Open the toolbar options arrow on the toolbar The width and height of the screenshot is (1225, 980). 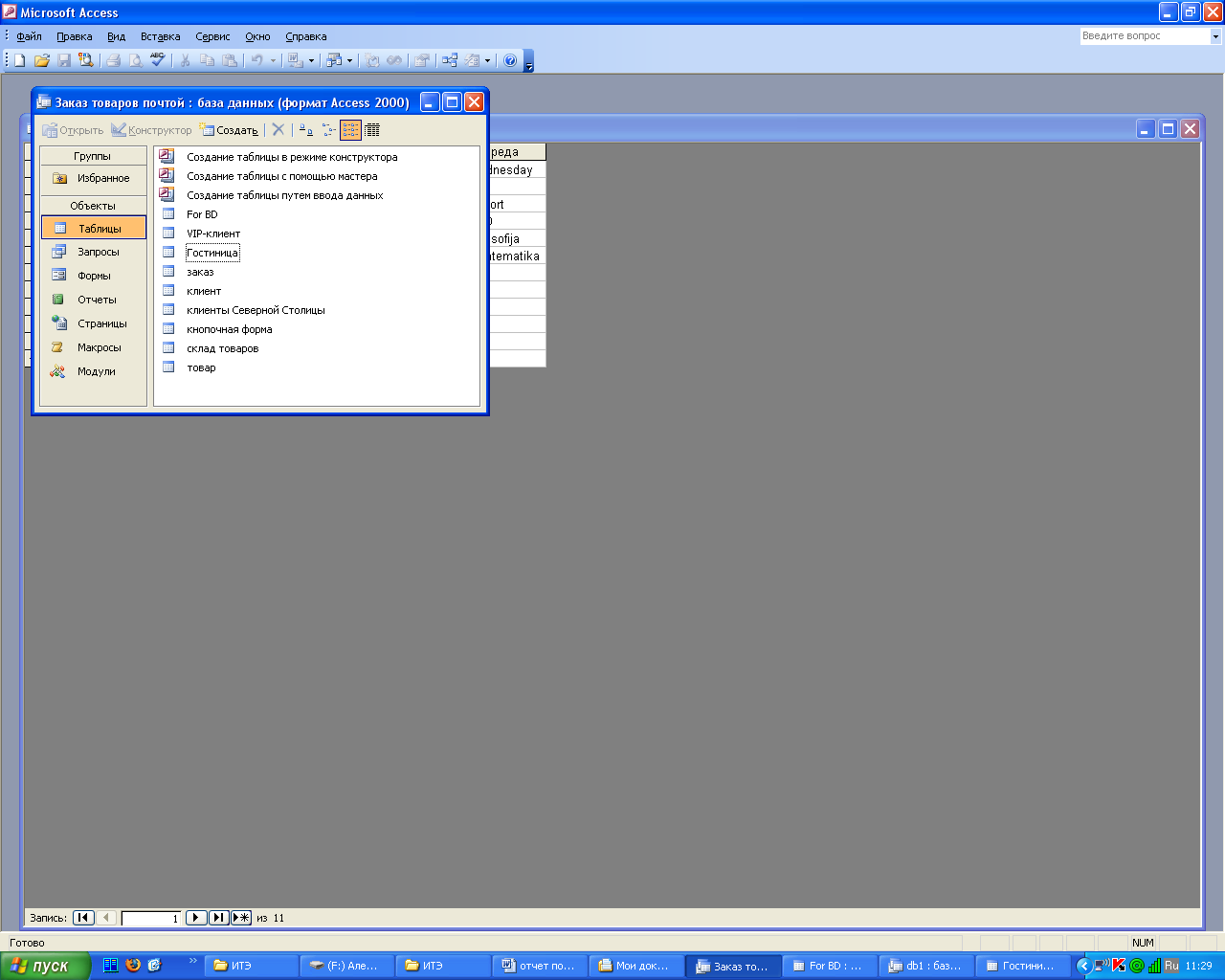click(x=529, y=61)
